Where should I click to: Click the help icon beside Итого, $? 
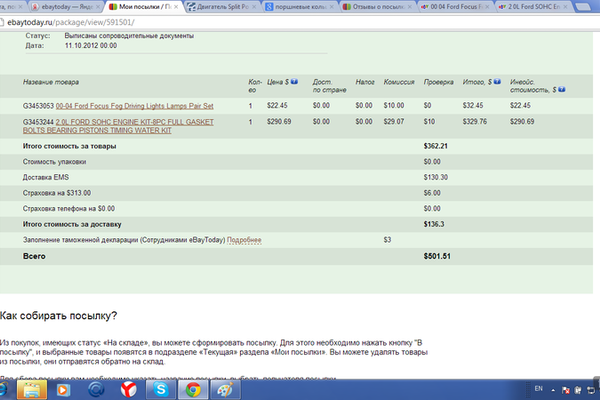coord(497,82)
